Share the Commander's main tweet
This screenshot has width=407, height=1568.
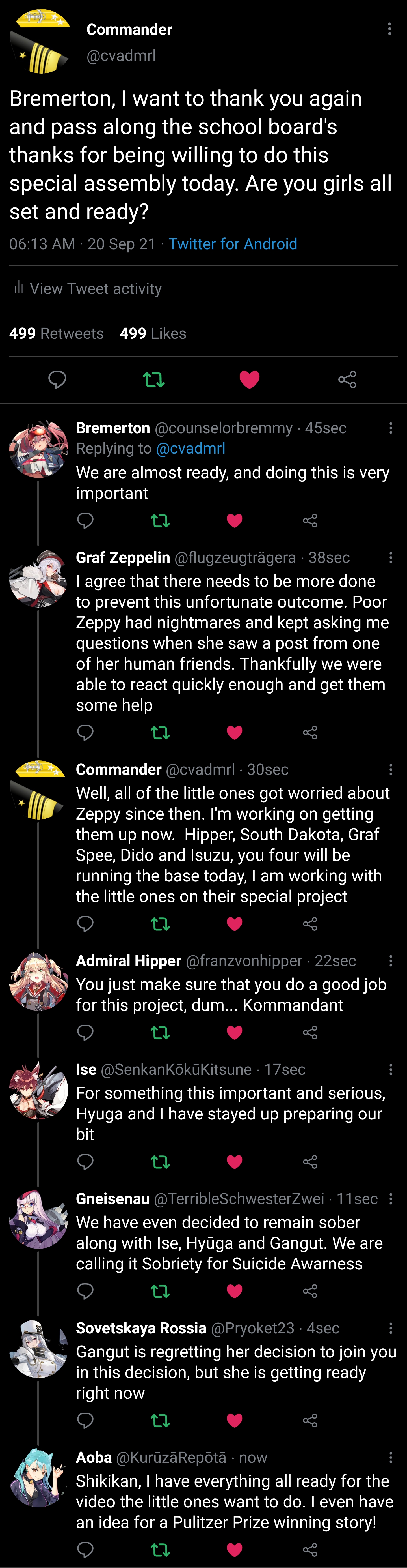point(347,380)
